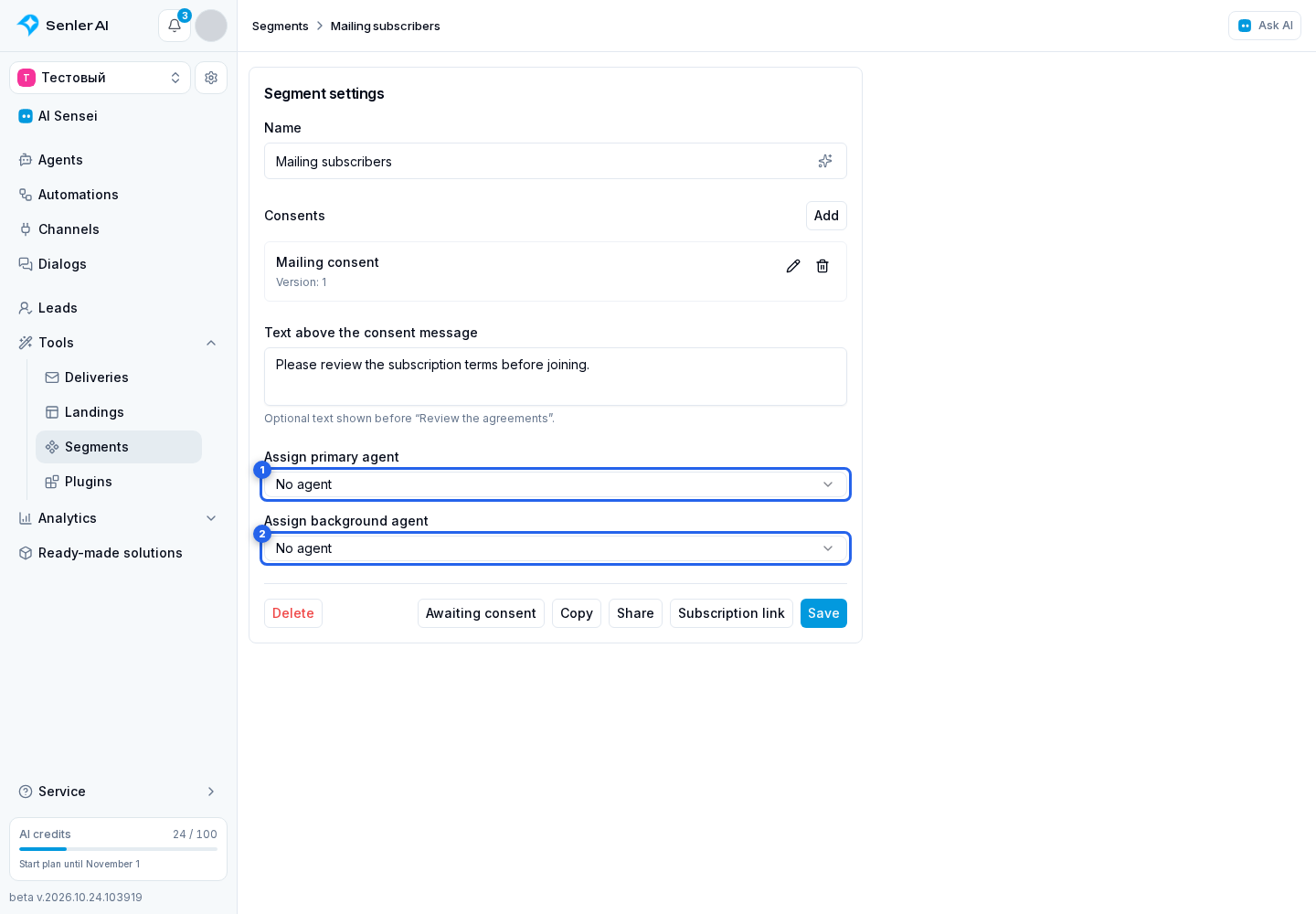Open notifications bell

pyautogui.click(x=175, y=26)
